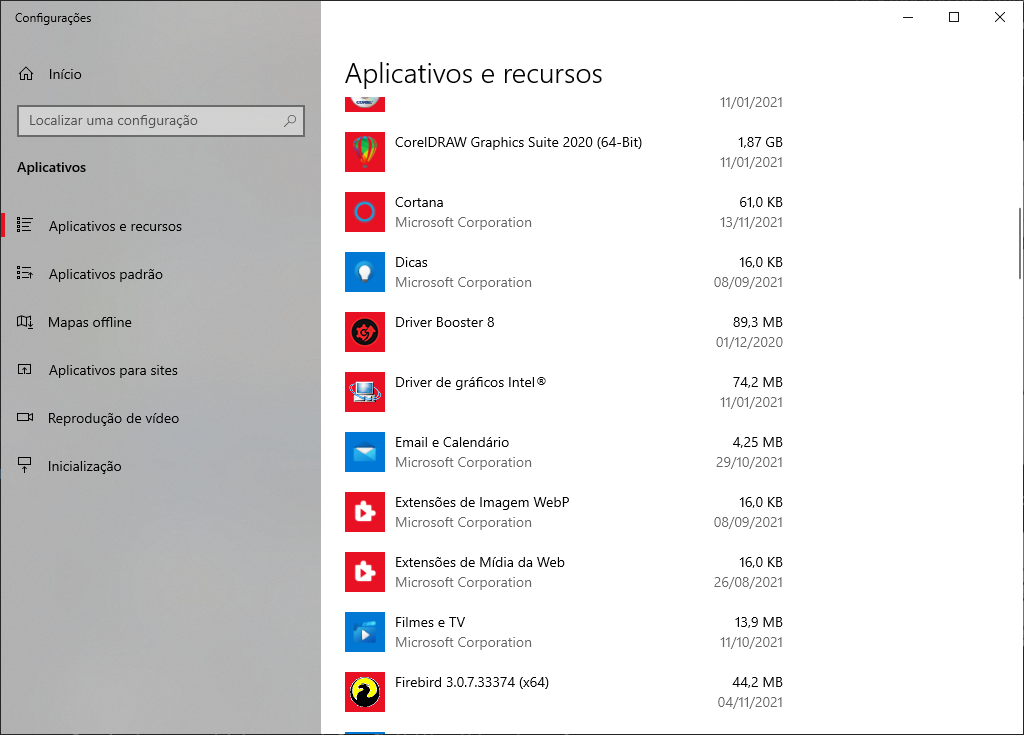Viewport: 1024px width, 735px height.
Task: Minimize the Configurações window
Action: coord(908,17)
